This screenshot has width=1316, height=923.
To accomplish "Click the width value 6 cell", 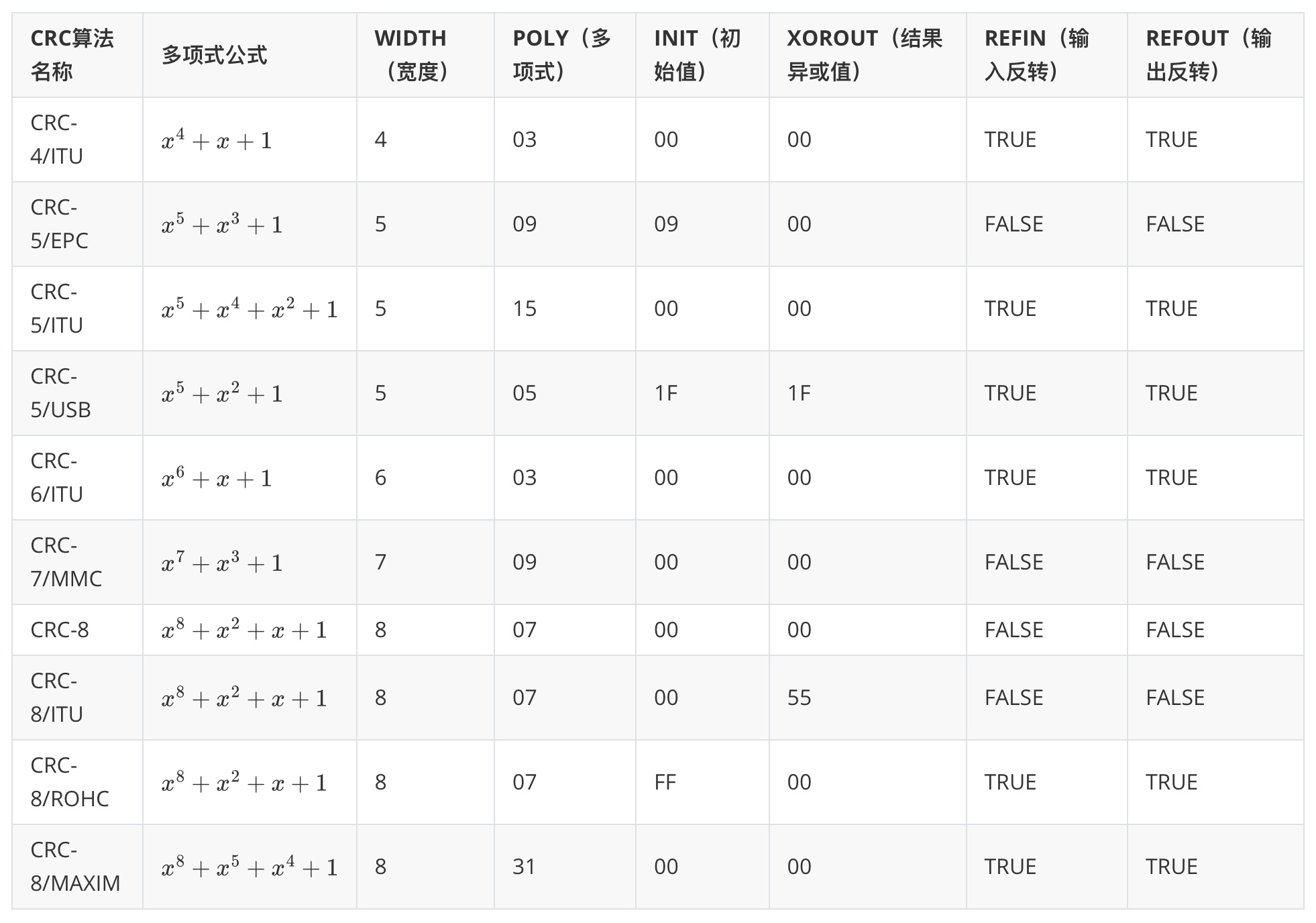I will (380, 478).
